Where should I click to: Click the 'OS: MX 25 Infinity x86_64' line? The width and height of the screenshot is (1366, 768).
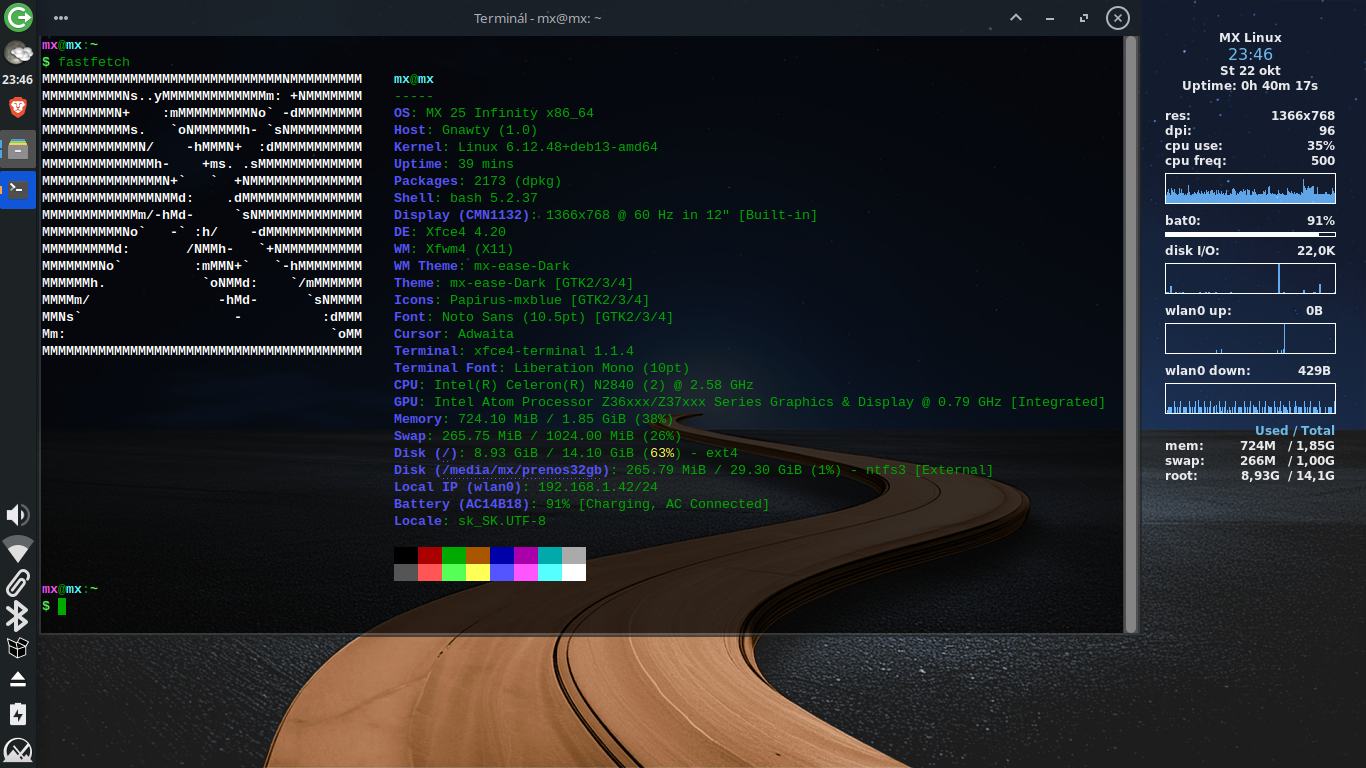pyautogui.click(x=494, y=113)
